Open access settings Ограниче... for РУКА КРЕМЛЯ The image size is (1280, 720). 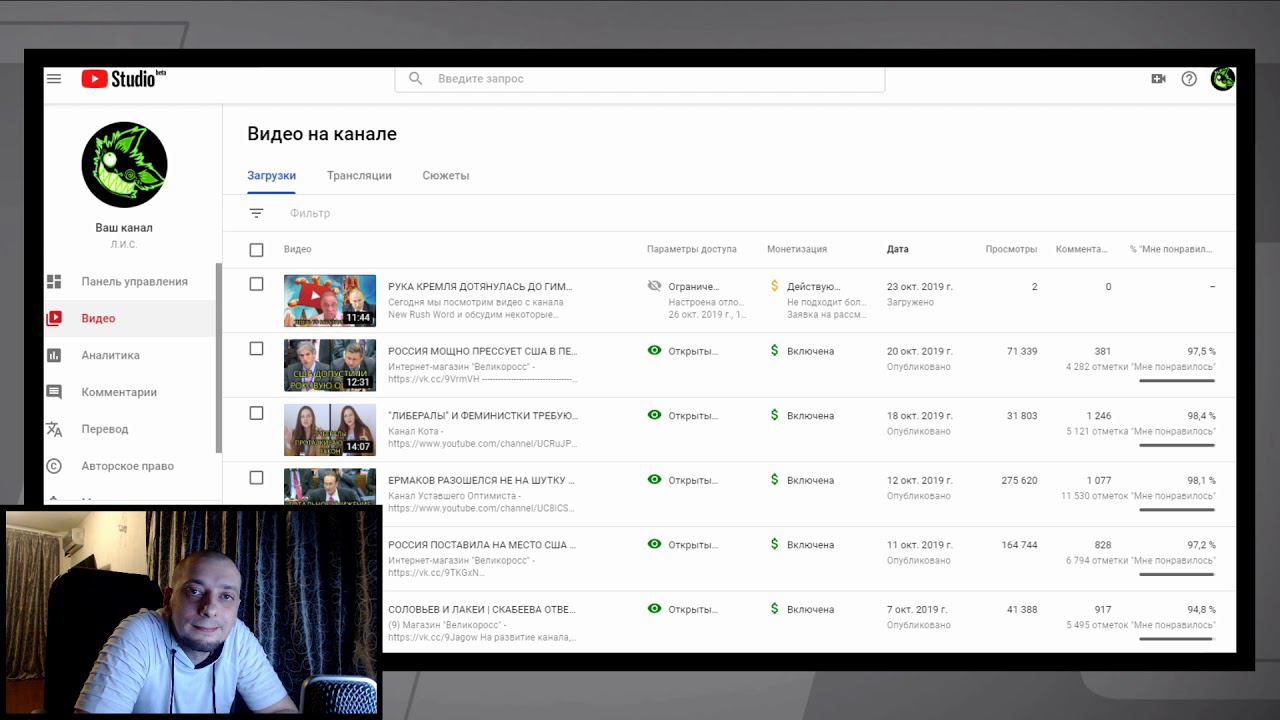[694, 287]
